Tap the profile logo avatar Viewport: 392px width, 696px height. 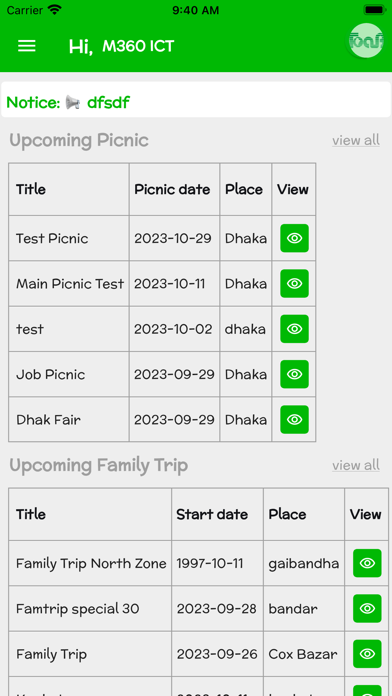click(366, 41)
